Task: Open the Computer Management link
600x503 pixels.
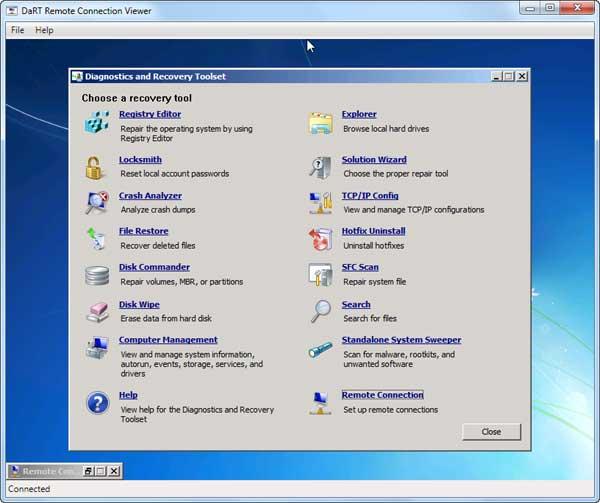Action: (168, 340)
